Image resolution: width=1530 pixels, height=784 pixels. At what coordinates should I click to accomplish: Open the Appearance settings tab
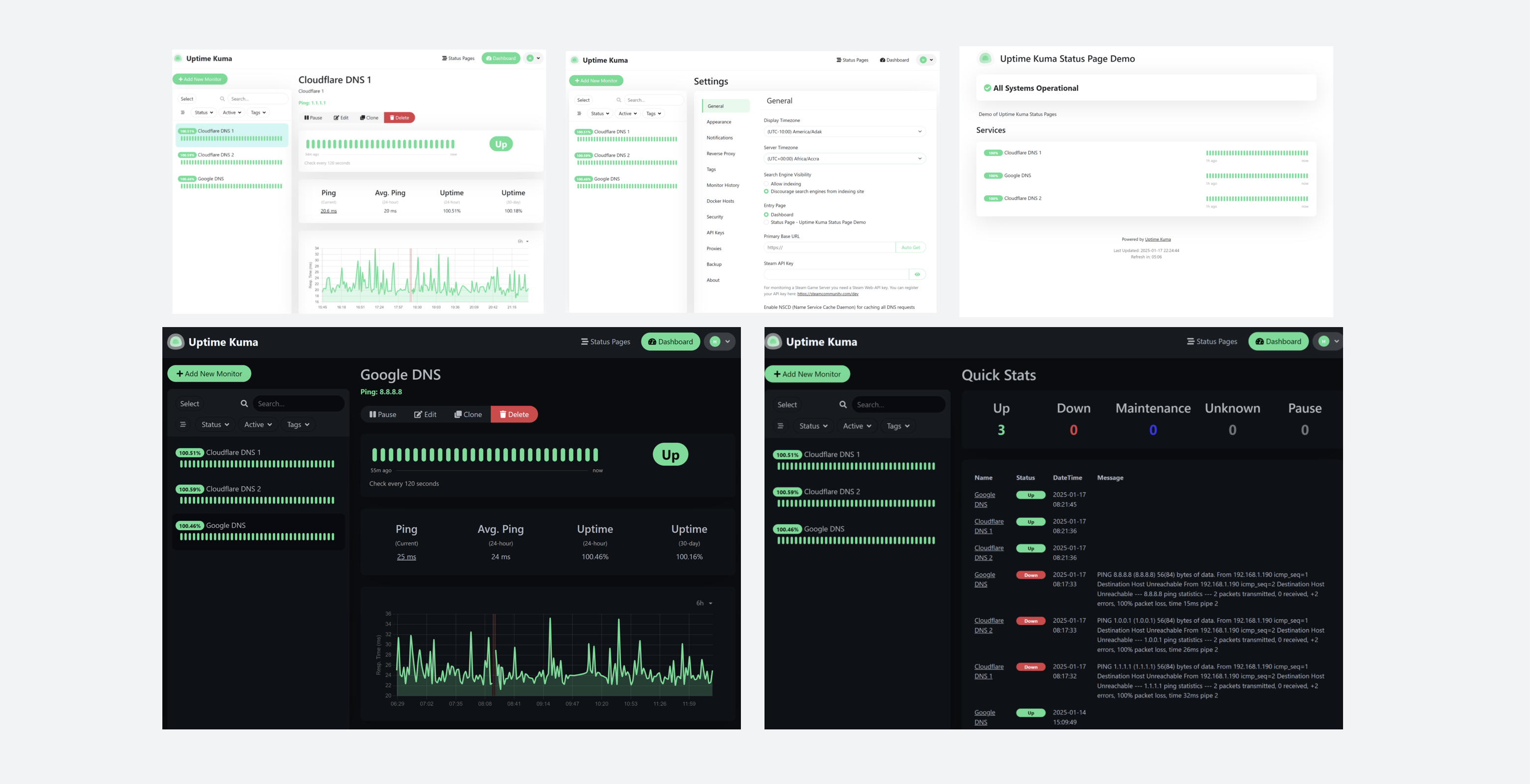coord(719,122)
